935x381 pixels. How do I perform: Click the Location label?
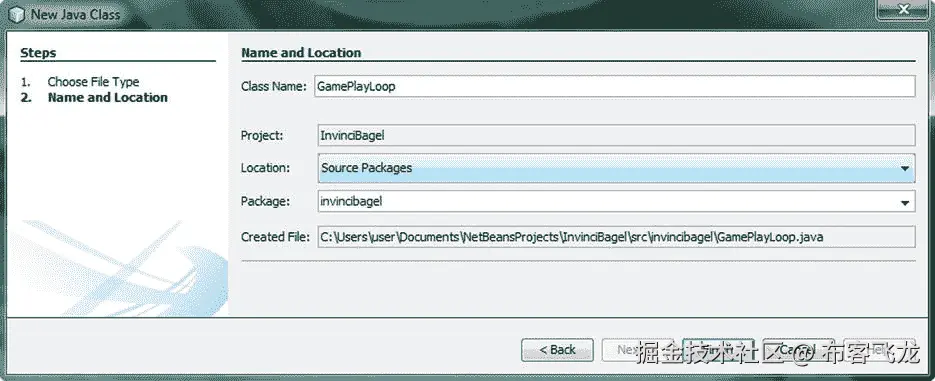tap(265, 168)
